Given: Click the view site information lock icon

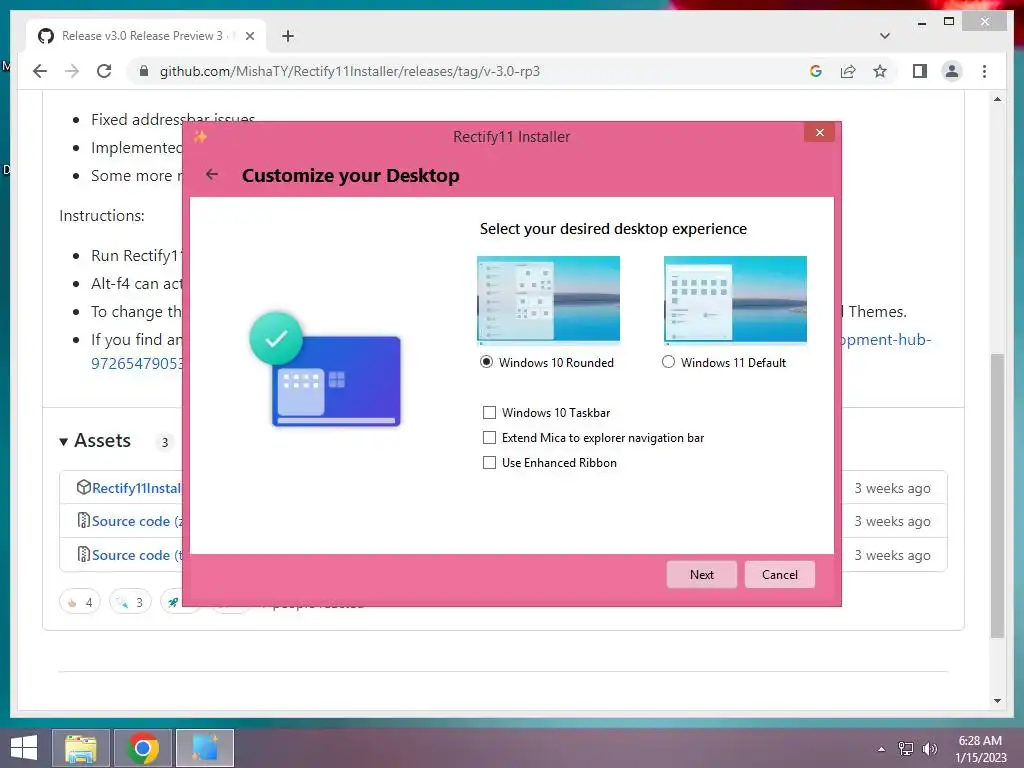Looking at the screenshot, I should click(x=144, y=71).
